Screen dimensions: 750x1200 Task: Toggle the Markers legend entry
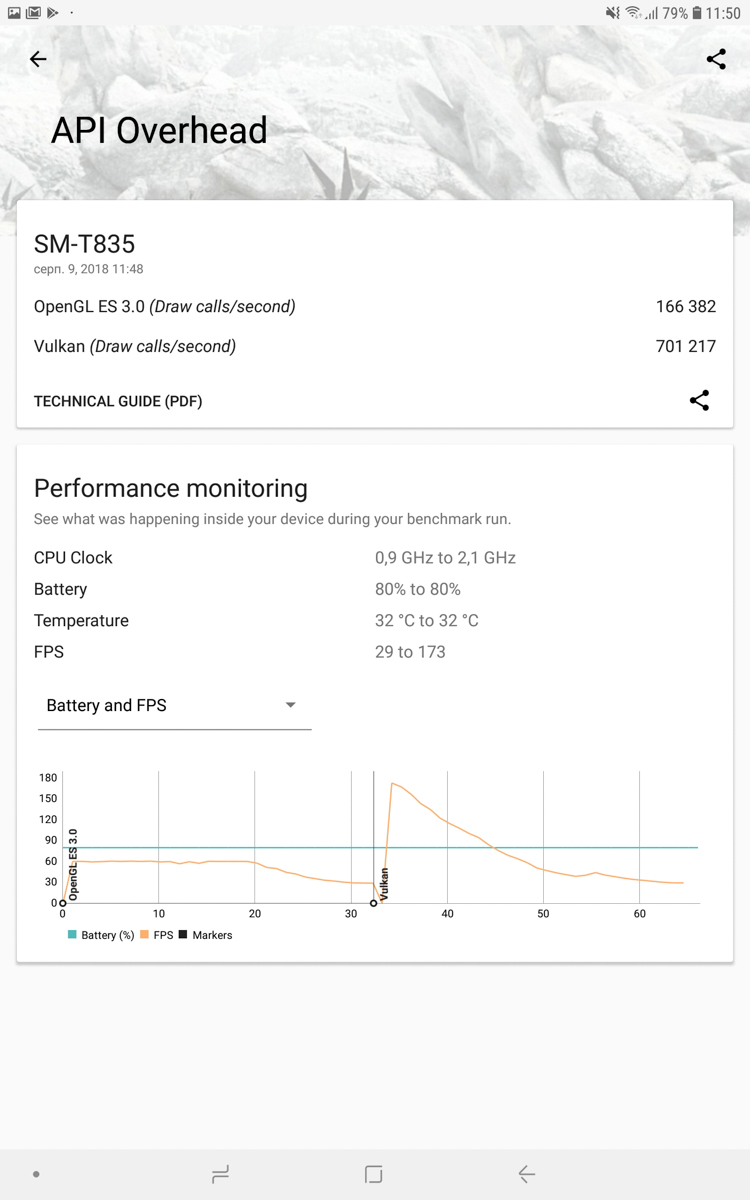click(x=205, y=935)
